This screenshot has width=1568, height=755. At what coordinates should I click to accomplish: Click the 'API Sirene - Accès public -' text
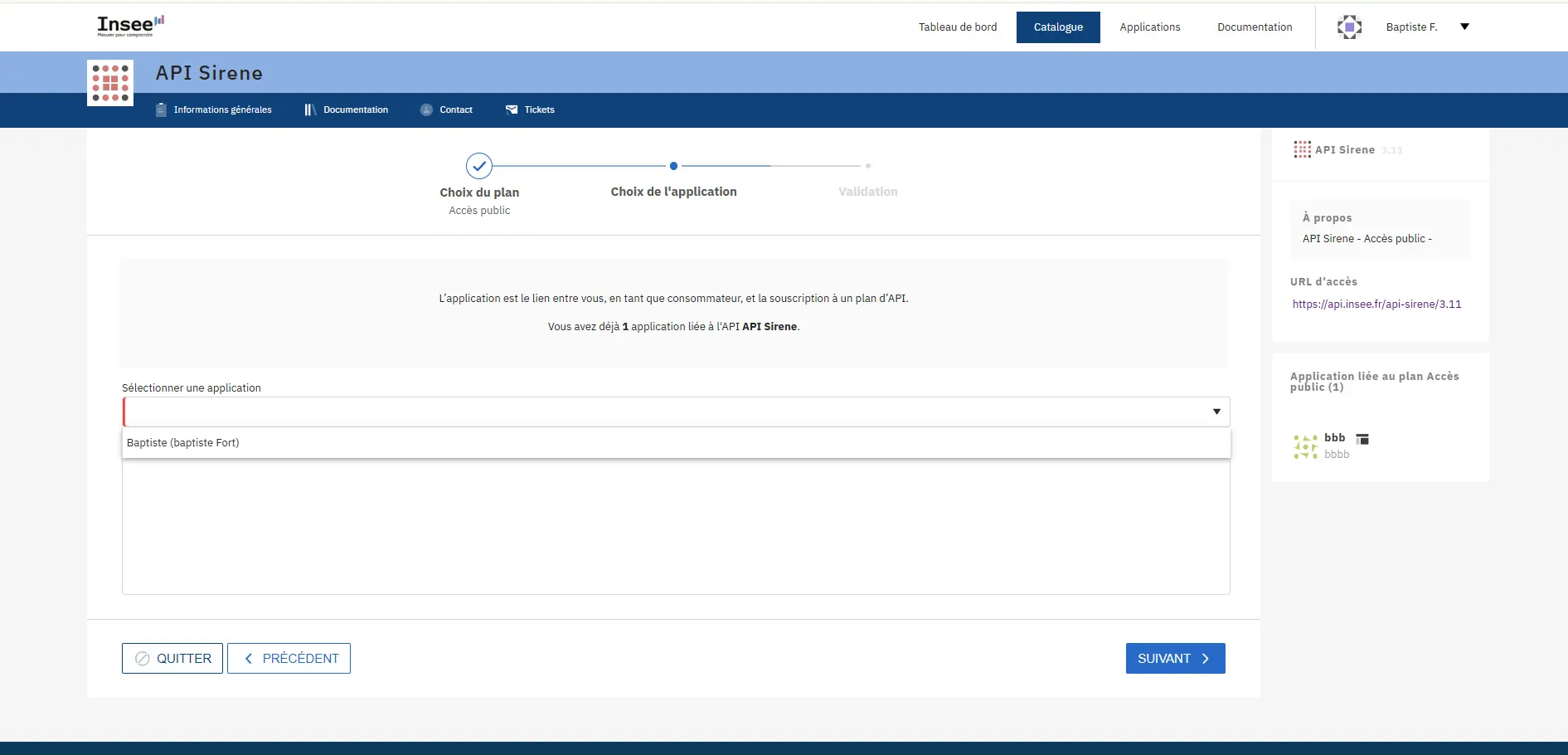[1367, 239]
